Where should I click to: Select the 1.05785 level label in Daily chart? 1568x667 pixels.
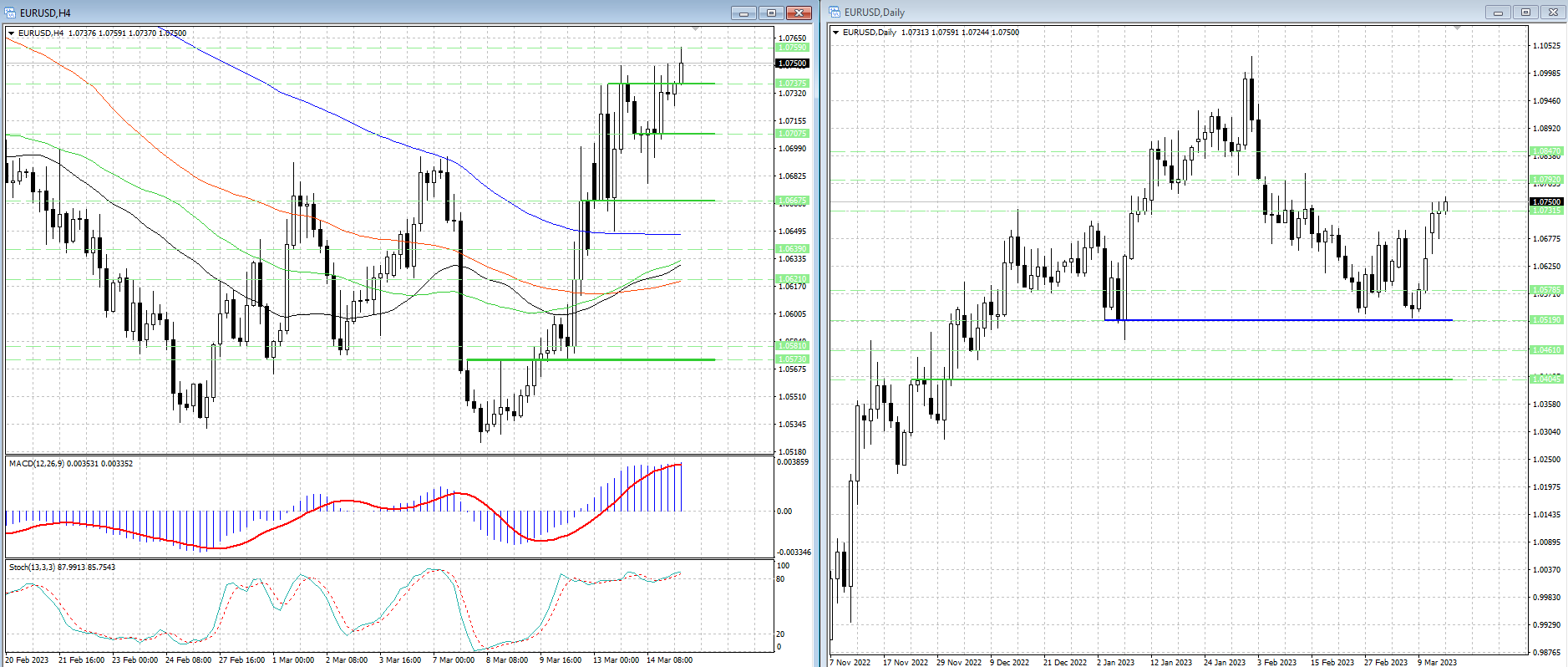point(1546,291)
